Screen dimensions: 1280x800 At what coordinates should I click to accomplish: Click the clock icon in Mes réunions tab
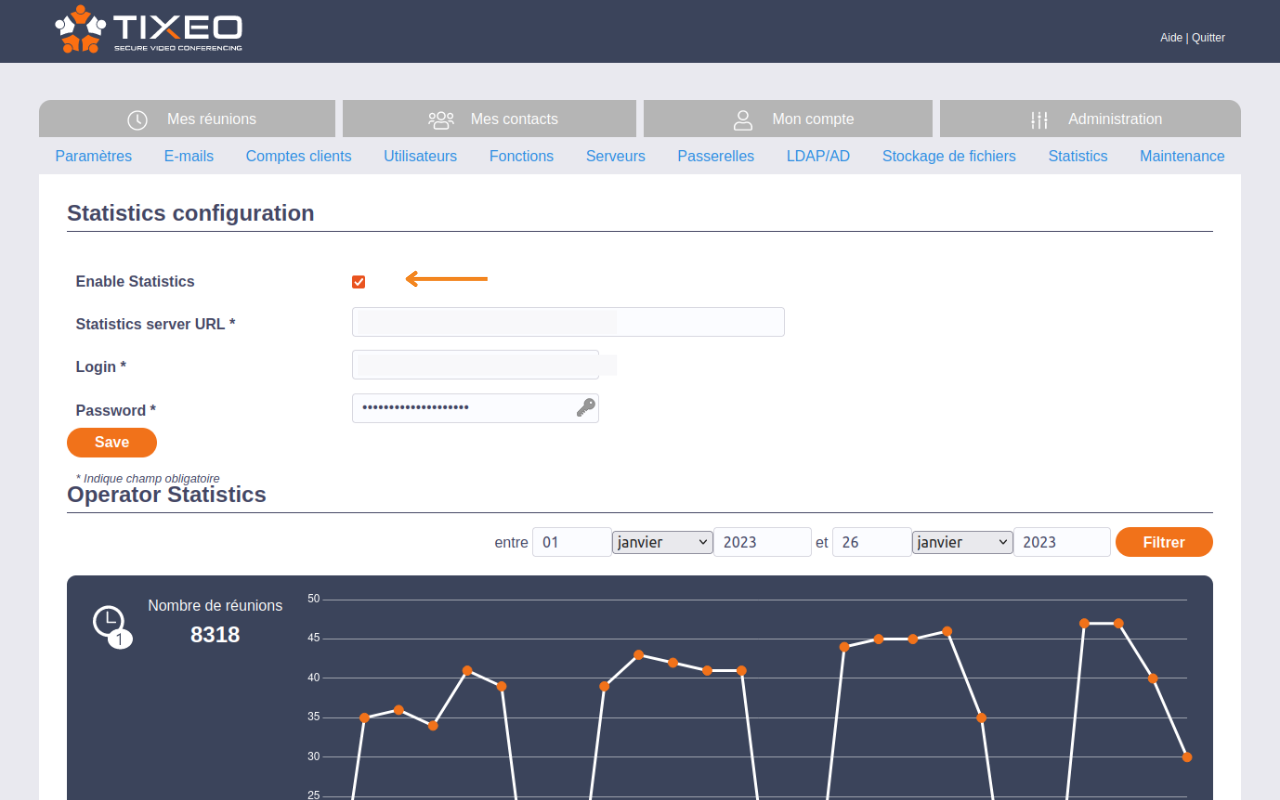click(137, 119)
